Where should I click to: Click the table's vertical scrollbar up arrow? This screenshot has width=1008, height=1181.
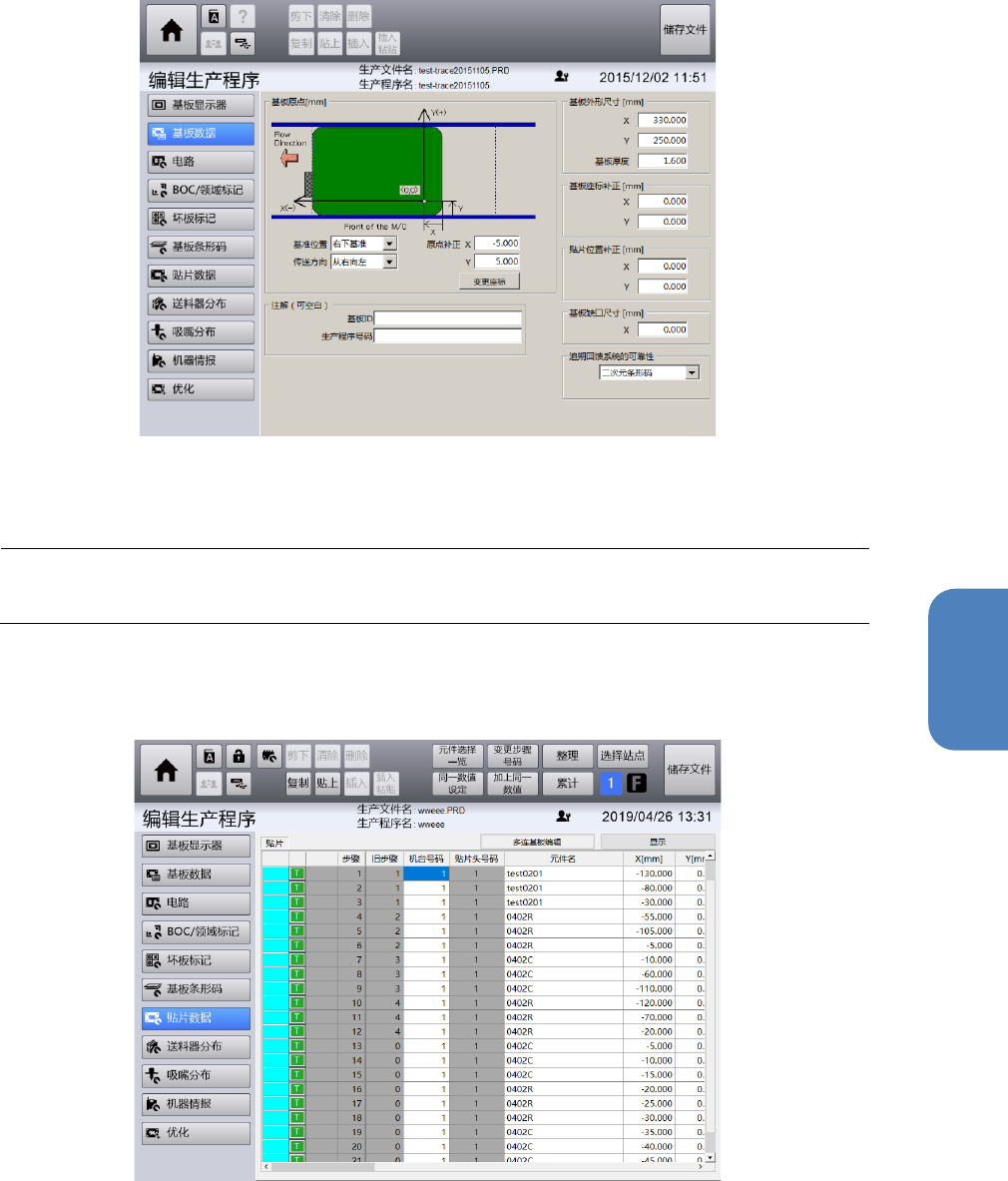pos(711,858)
